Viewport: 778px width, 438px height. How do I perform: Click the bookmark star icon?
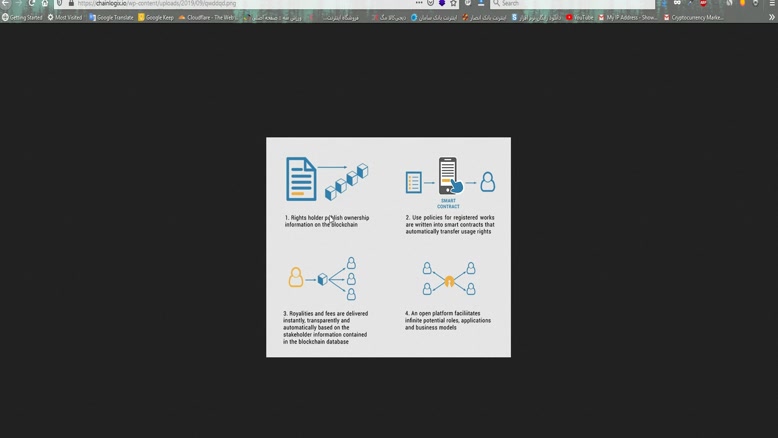[453, 4]
